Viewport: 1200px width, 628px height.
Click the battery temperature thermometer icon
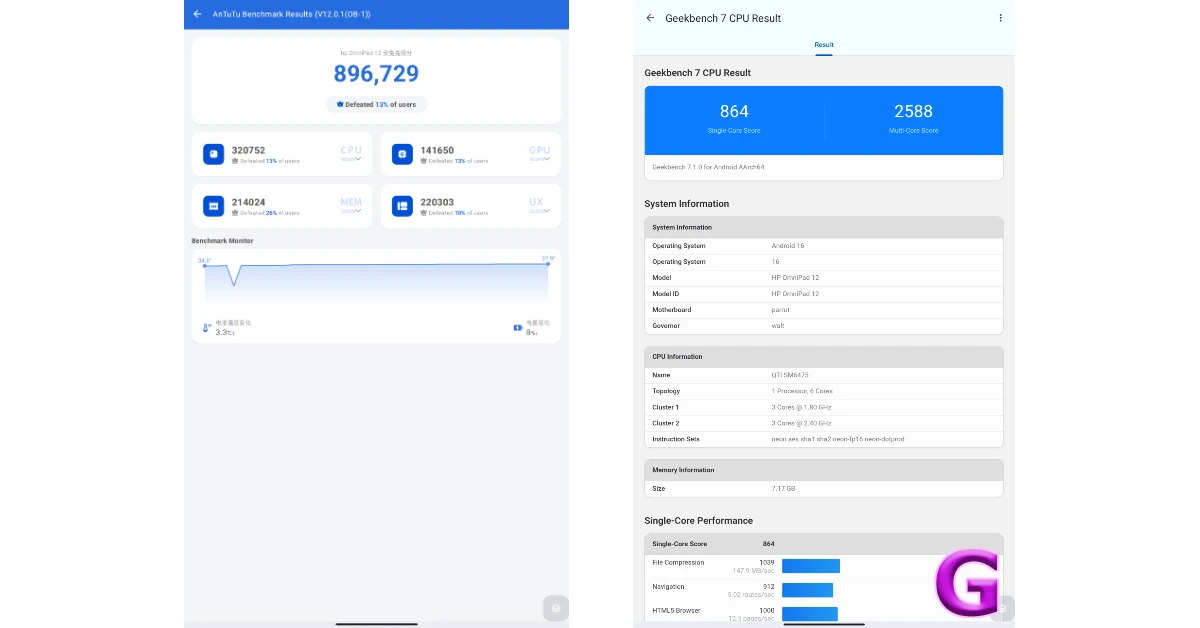(207, 327)
